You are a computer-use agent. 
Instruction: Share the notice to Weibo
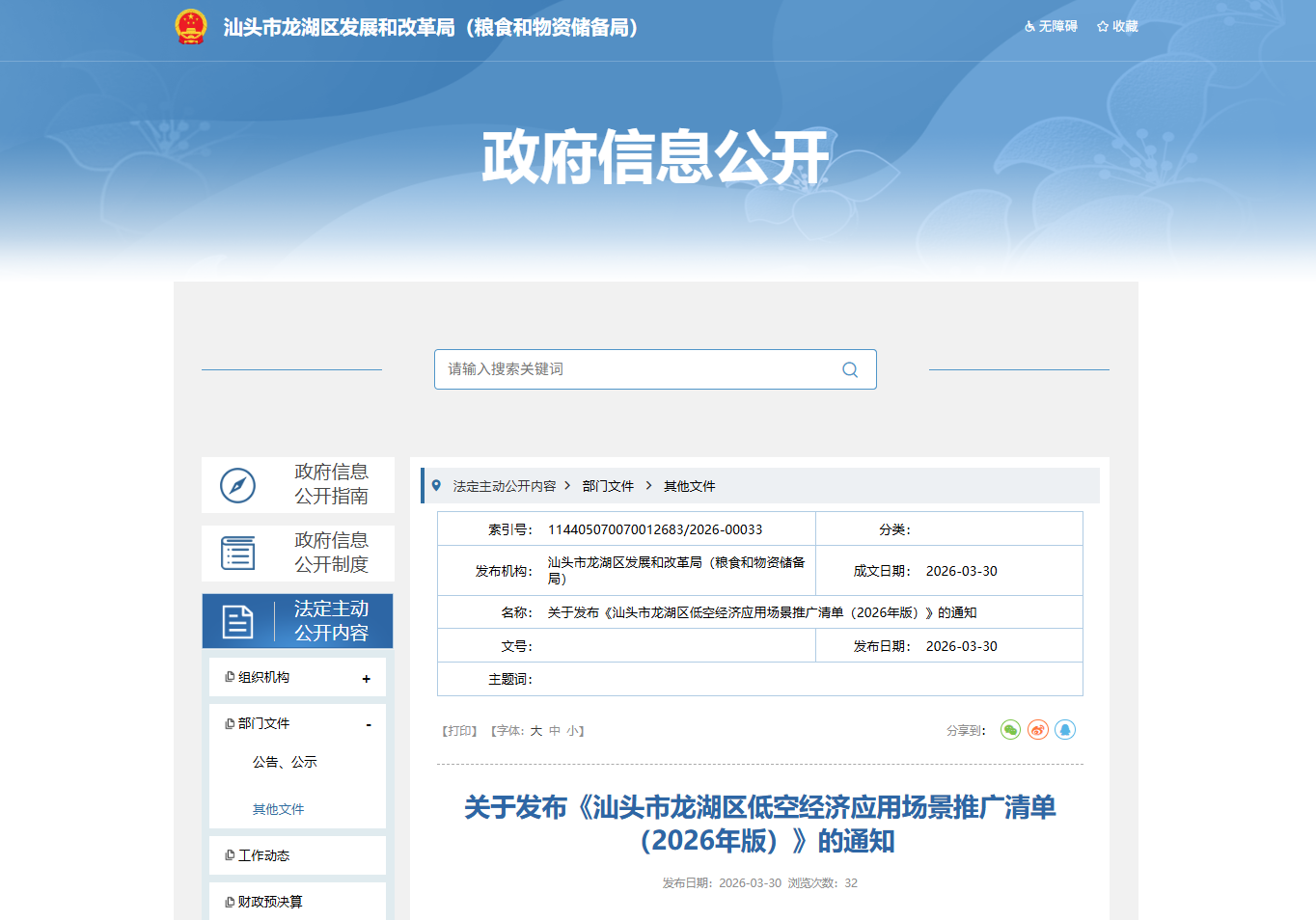pyautogui.click(x=1038, y=730)
